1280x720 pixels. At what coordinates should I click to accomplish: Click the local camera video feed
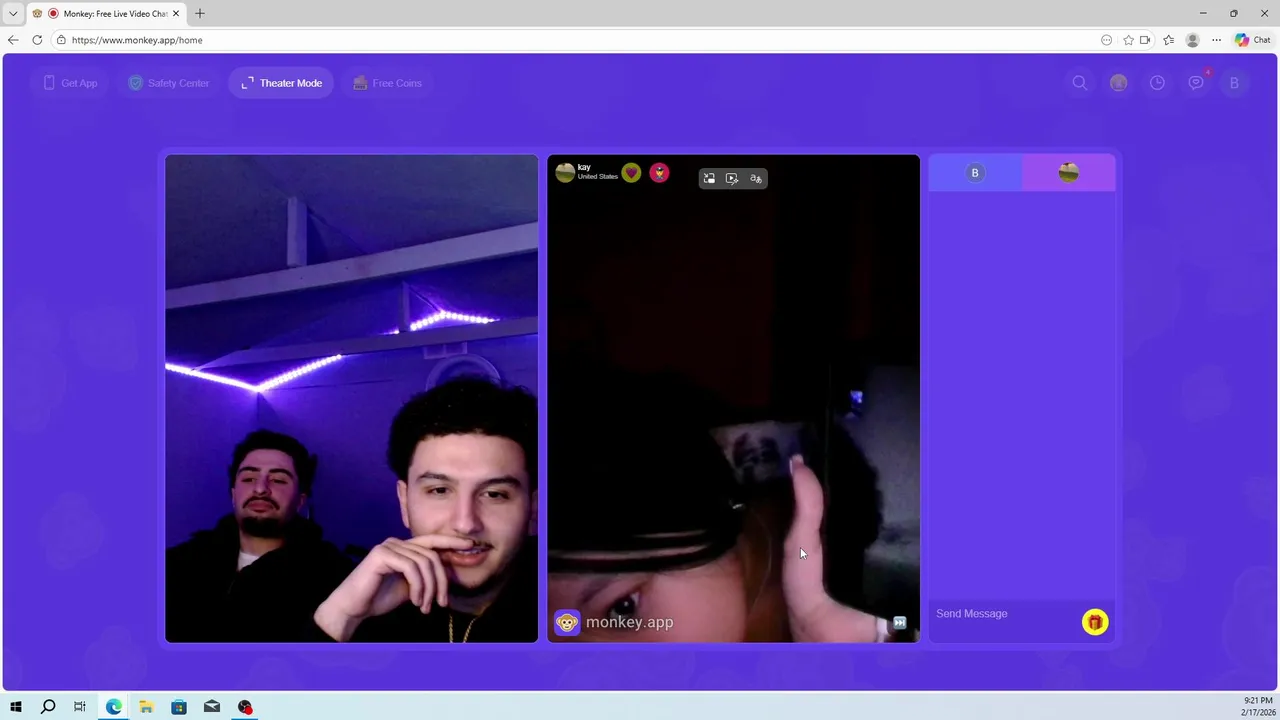click(x=351, y=398)
